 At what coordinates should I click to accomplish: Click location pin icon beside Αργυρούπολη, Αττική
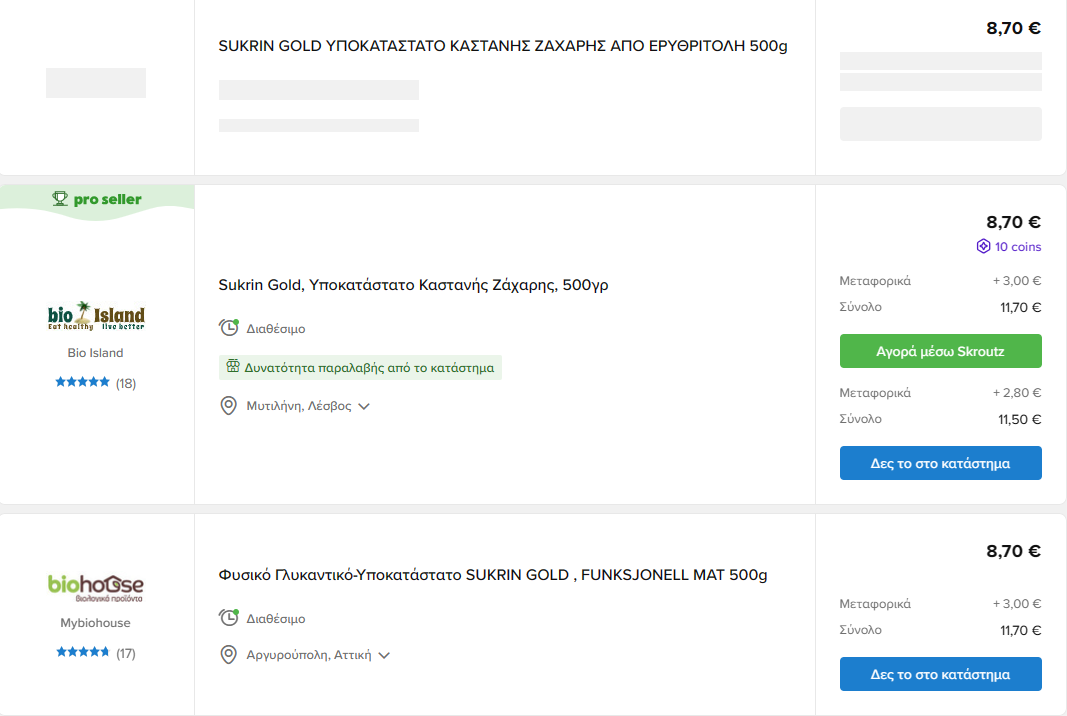[229, 655]
